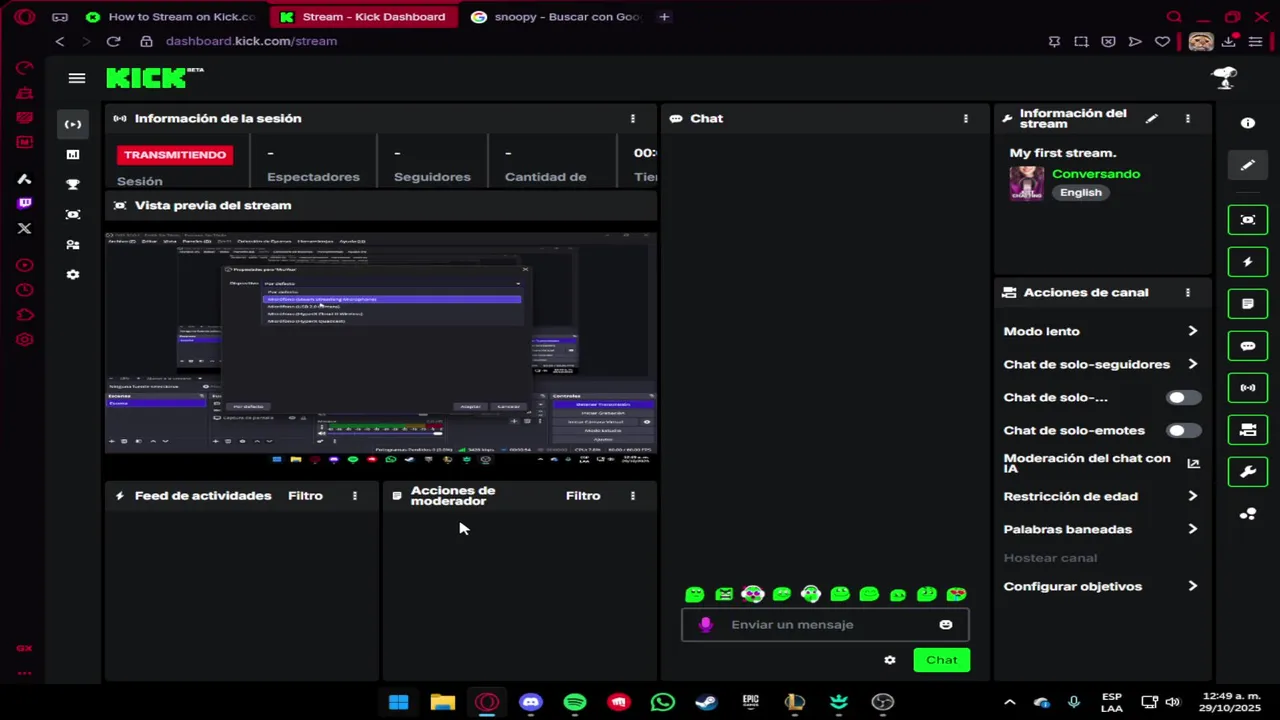Switch to How to Stream on Kick tab

(x=171, y=17)
